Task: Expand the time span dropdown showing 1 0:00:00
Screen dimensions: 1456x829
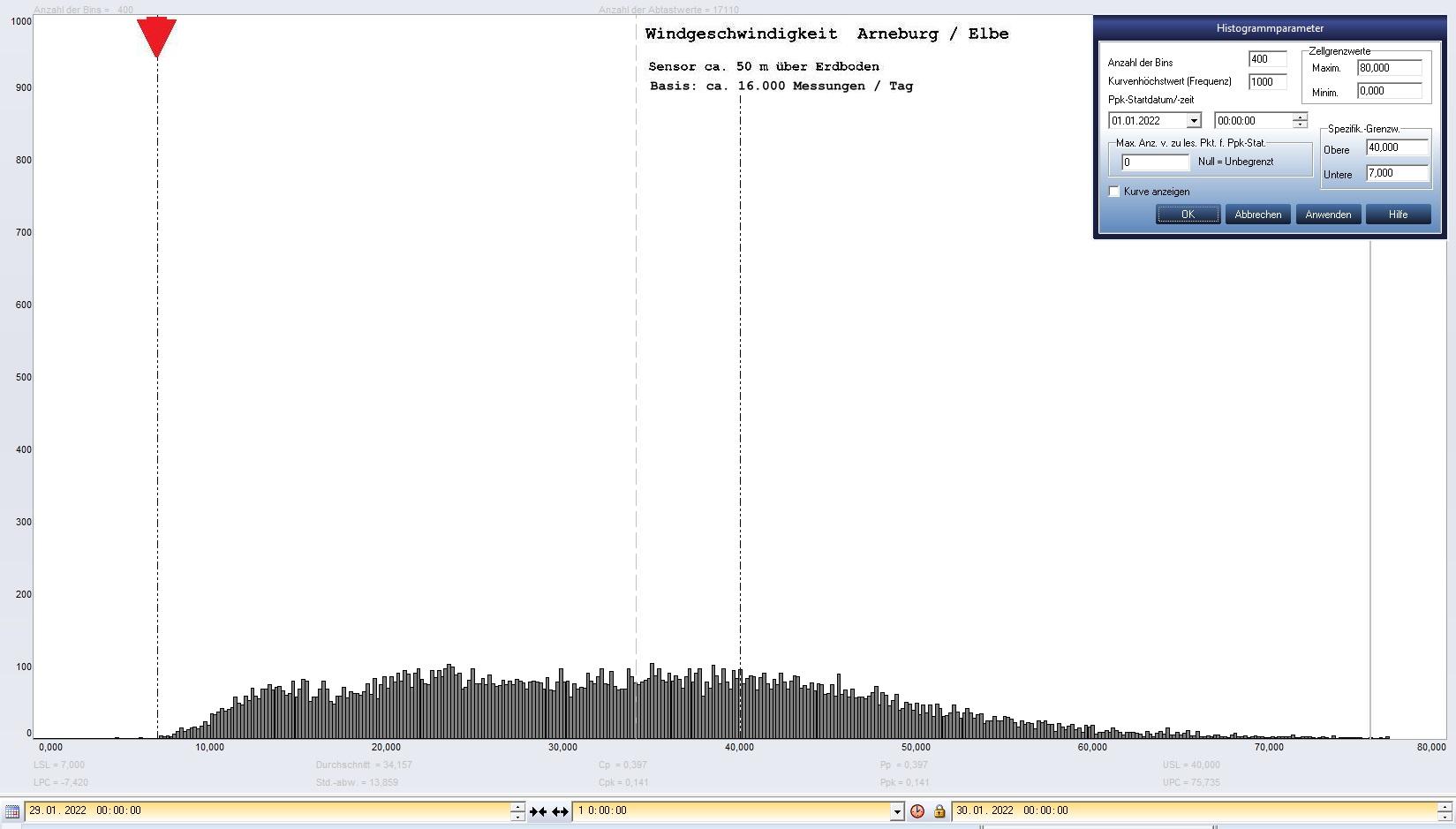Action: tap(897, 811)
